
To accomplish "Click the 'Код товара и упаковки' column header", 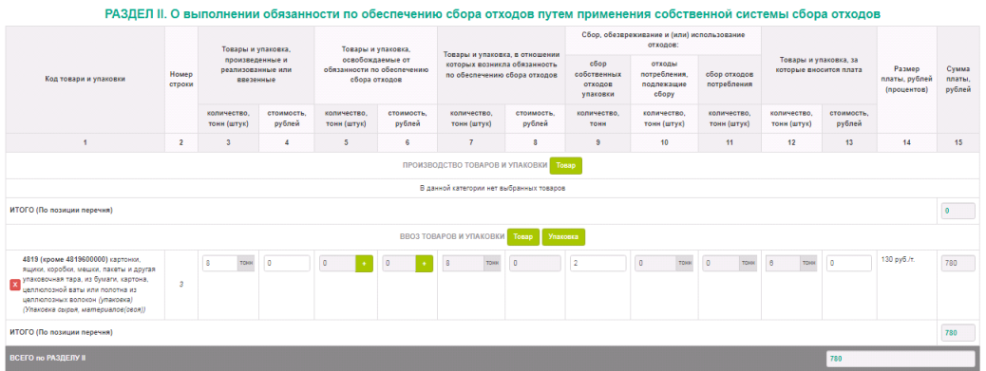I will tap(85, 79).
